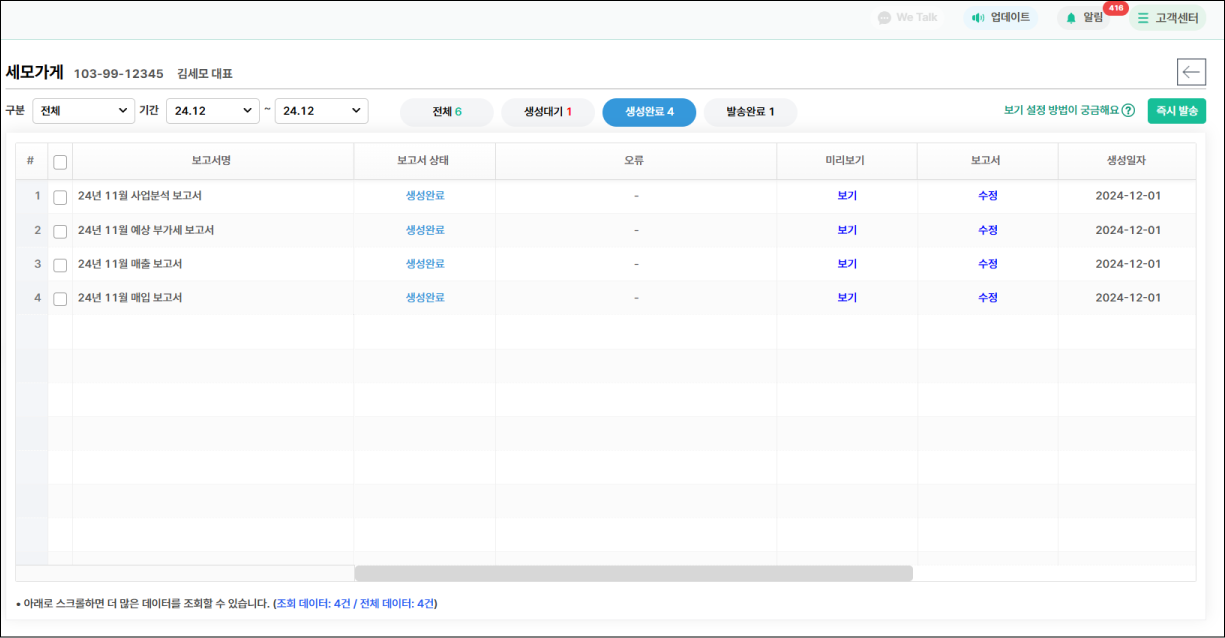
Task: Check the 24년 11월 매입 보고서 row
Action: pos(60,299)
